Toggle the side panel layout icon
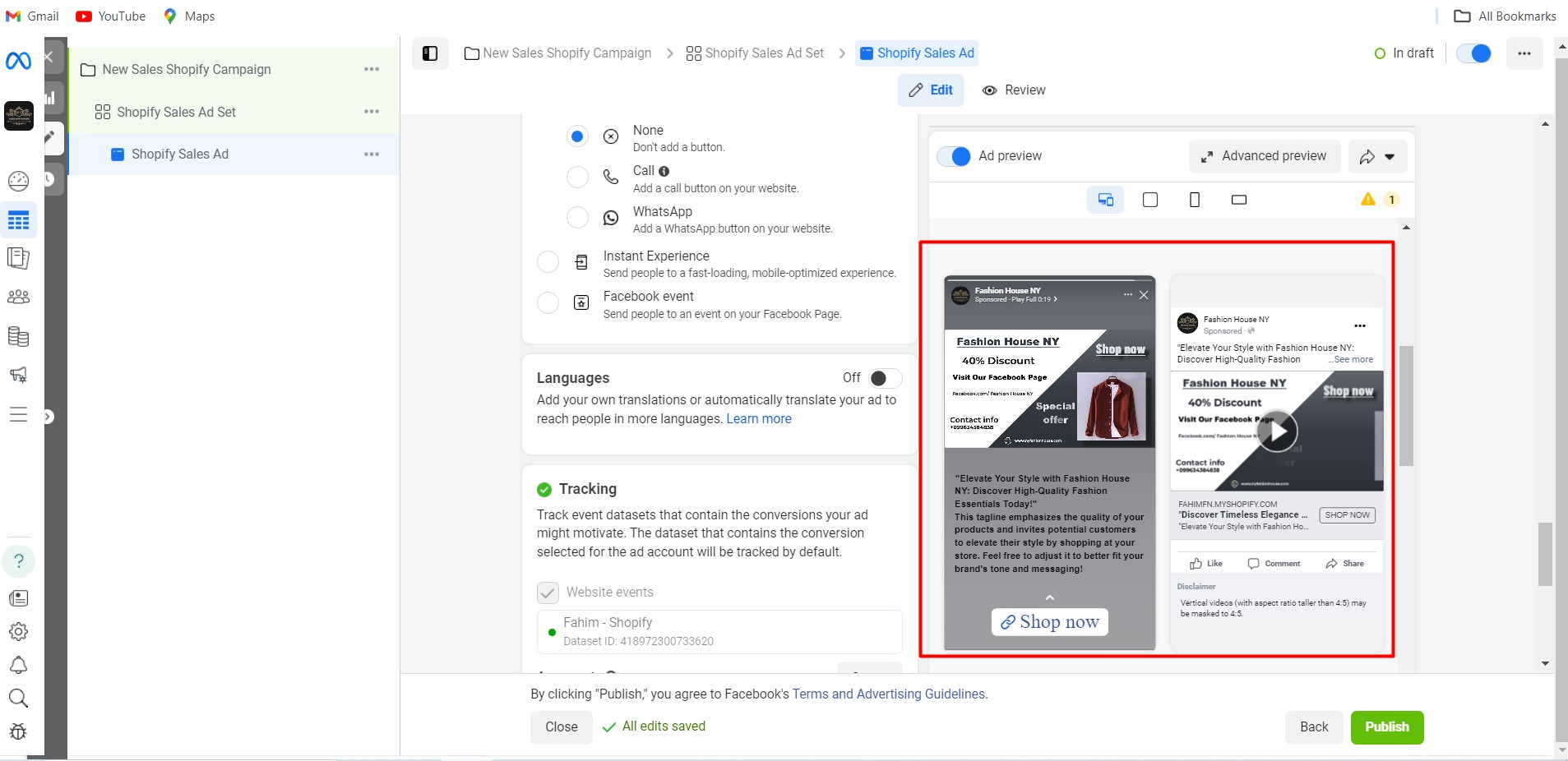Screen dimensions: 1568x761 [x=430, y=53]
